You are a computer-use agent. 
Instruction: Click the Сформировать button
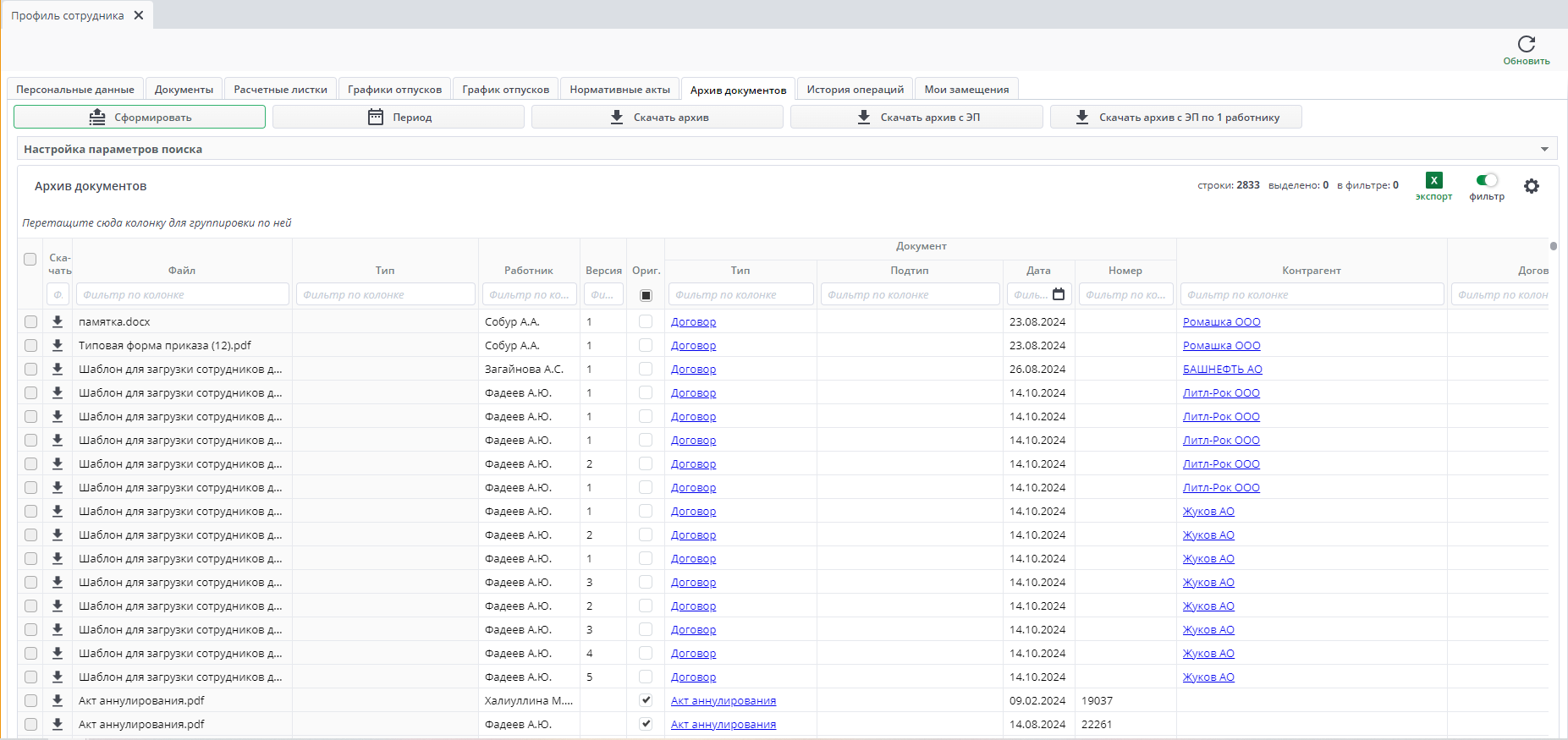point(140,117)
